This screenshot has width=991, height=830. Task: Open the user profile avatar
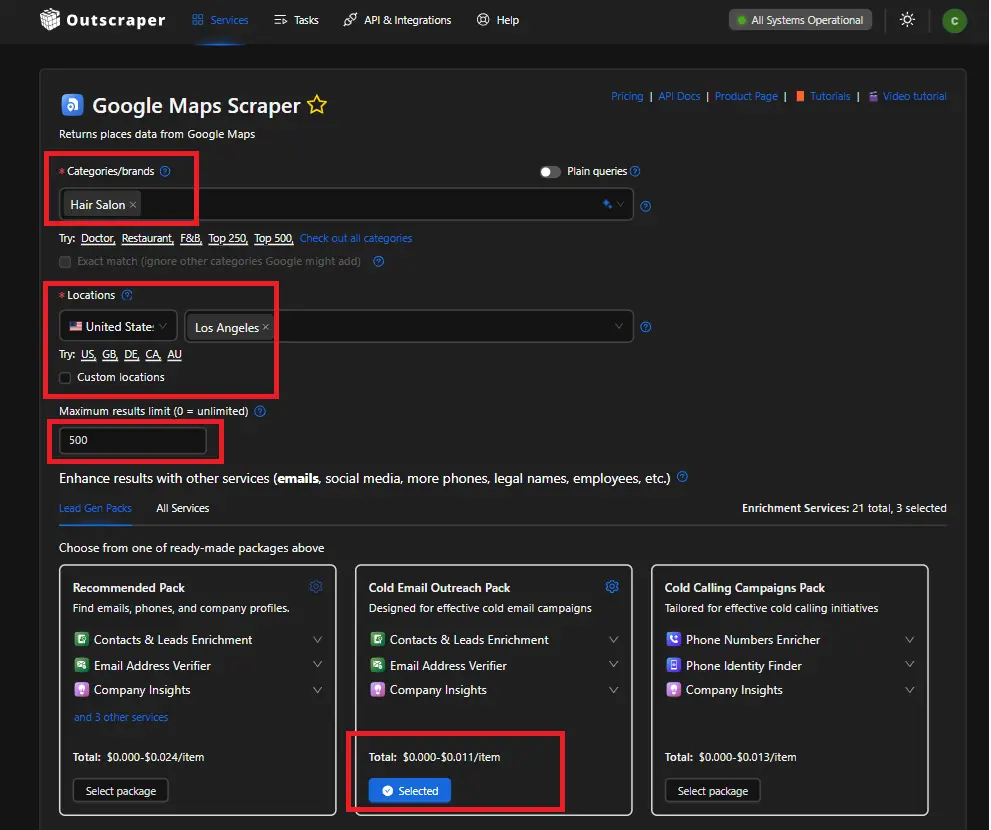point(954,20)
